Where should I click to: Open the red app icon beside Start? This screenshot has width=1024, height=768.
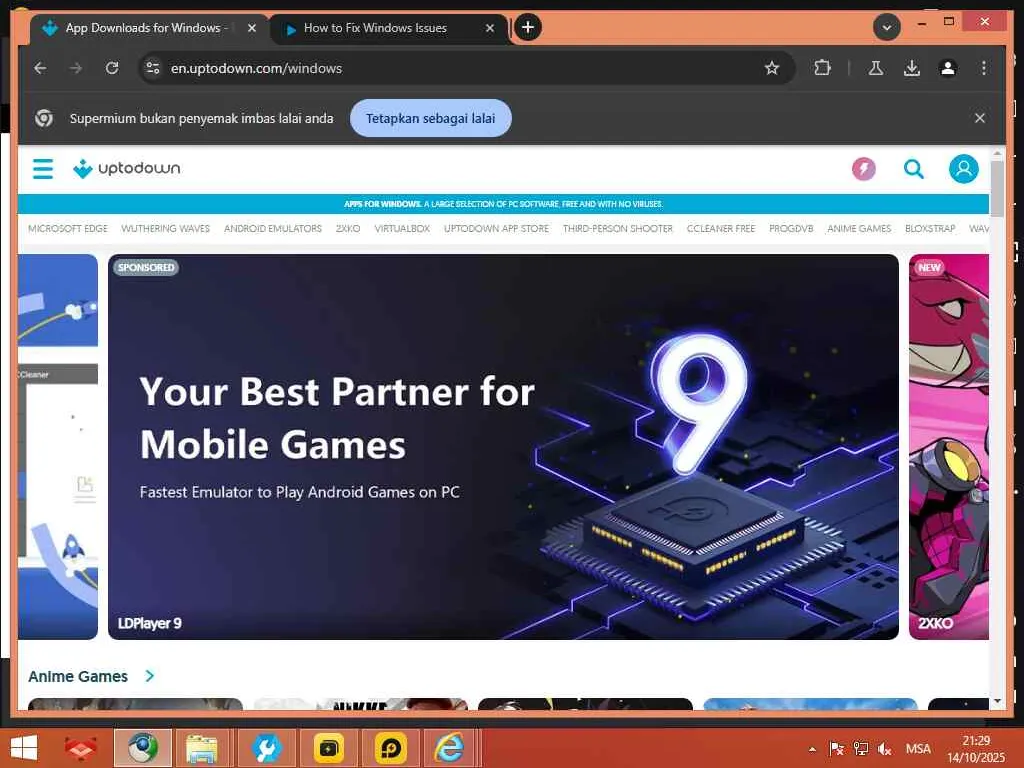(81, 748)
